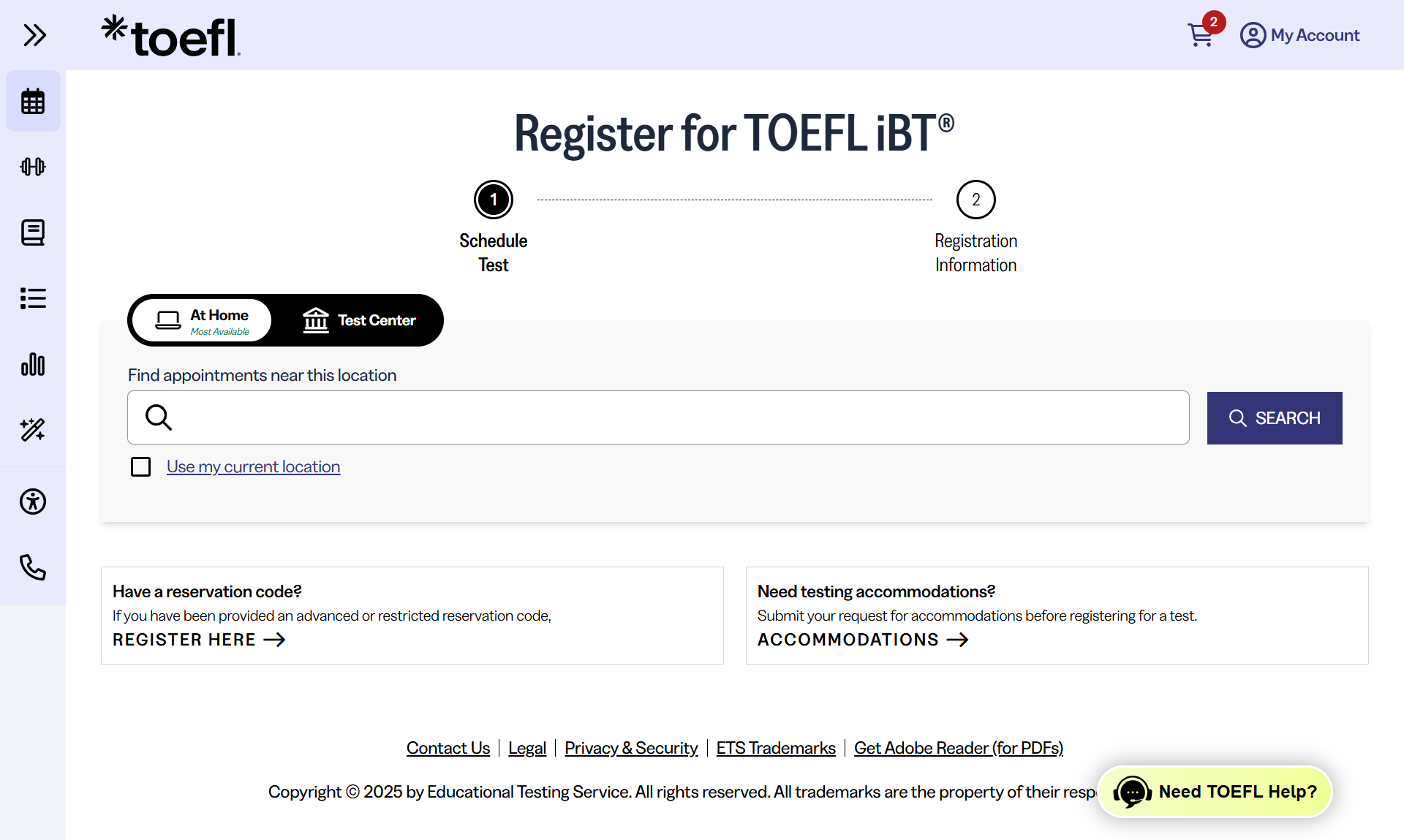Follow the REGISTER HERE link

[x=199, y=640]
